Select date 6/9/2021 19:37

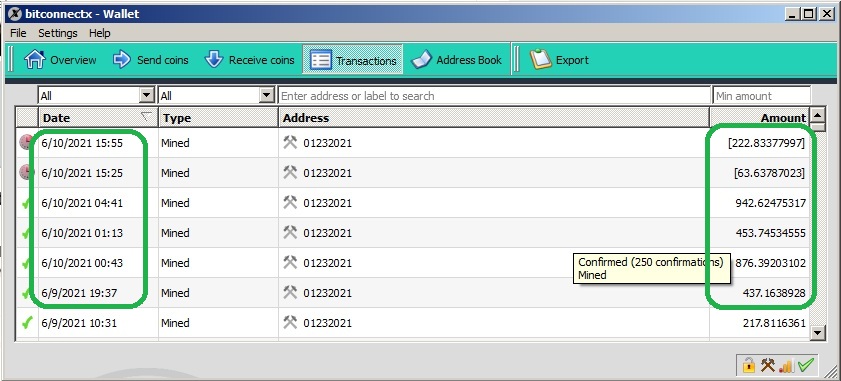point(79,294)
